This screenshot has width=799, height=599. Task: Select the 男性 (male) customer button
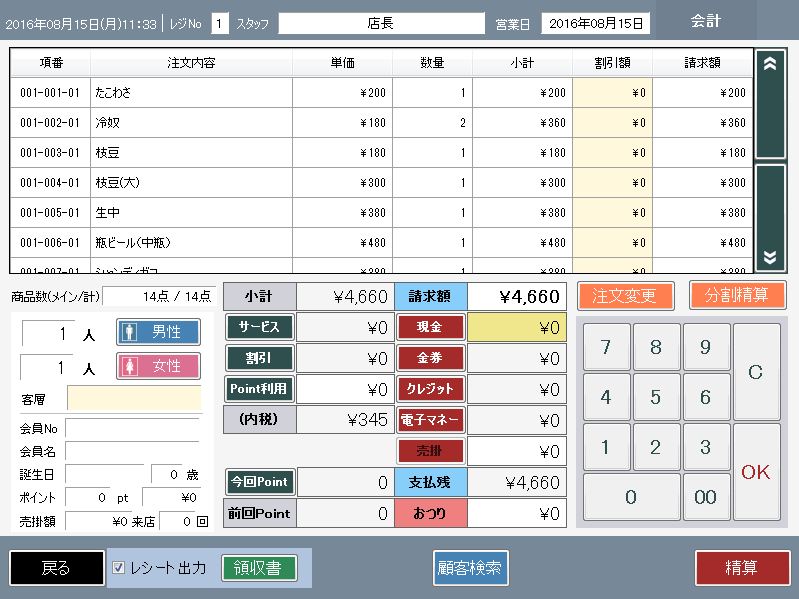(158, 332)
